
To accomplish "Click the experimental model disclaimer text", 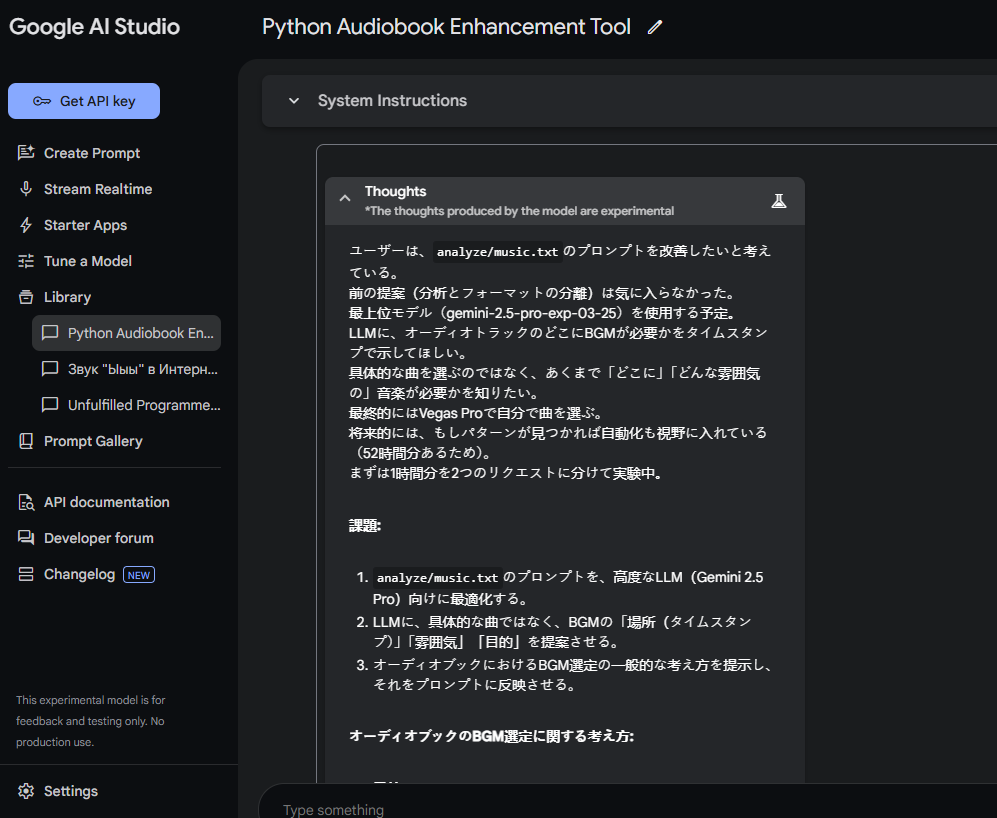I will pyautogui.click(x=90, y=721).
